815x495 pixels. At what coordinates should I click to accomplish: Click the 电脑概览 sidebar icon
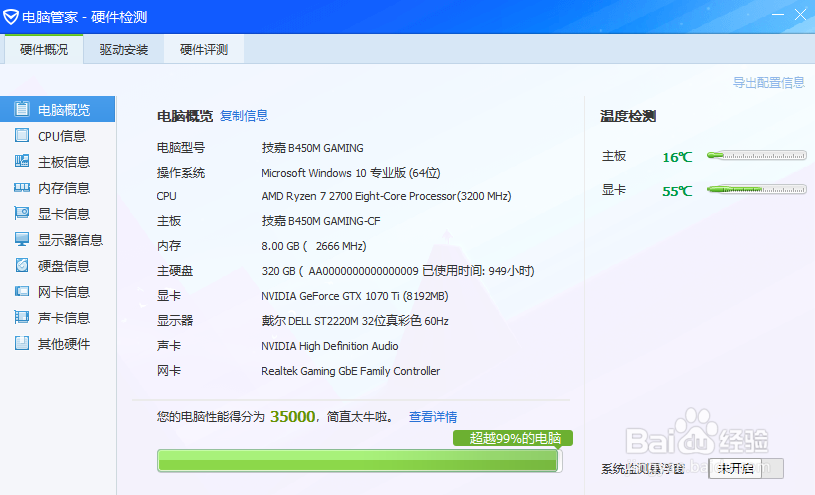point(22,109)
